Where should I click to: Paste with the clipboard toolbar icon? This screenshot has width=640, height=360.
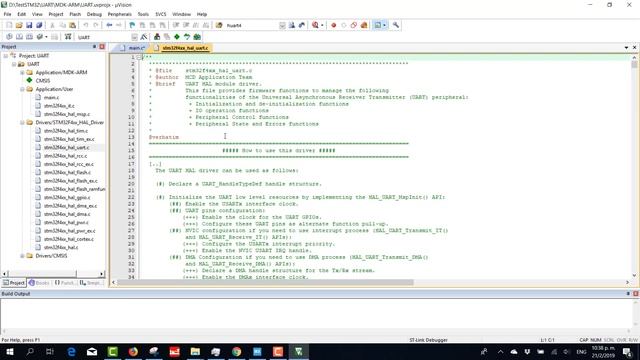coord(72,25)
